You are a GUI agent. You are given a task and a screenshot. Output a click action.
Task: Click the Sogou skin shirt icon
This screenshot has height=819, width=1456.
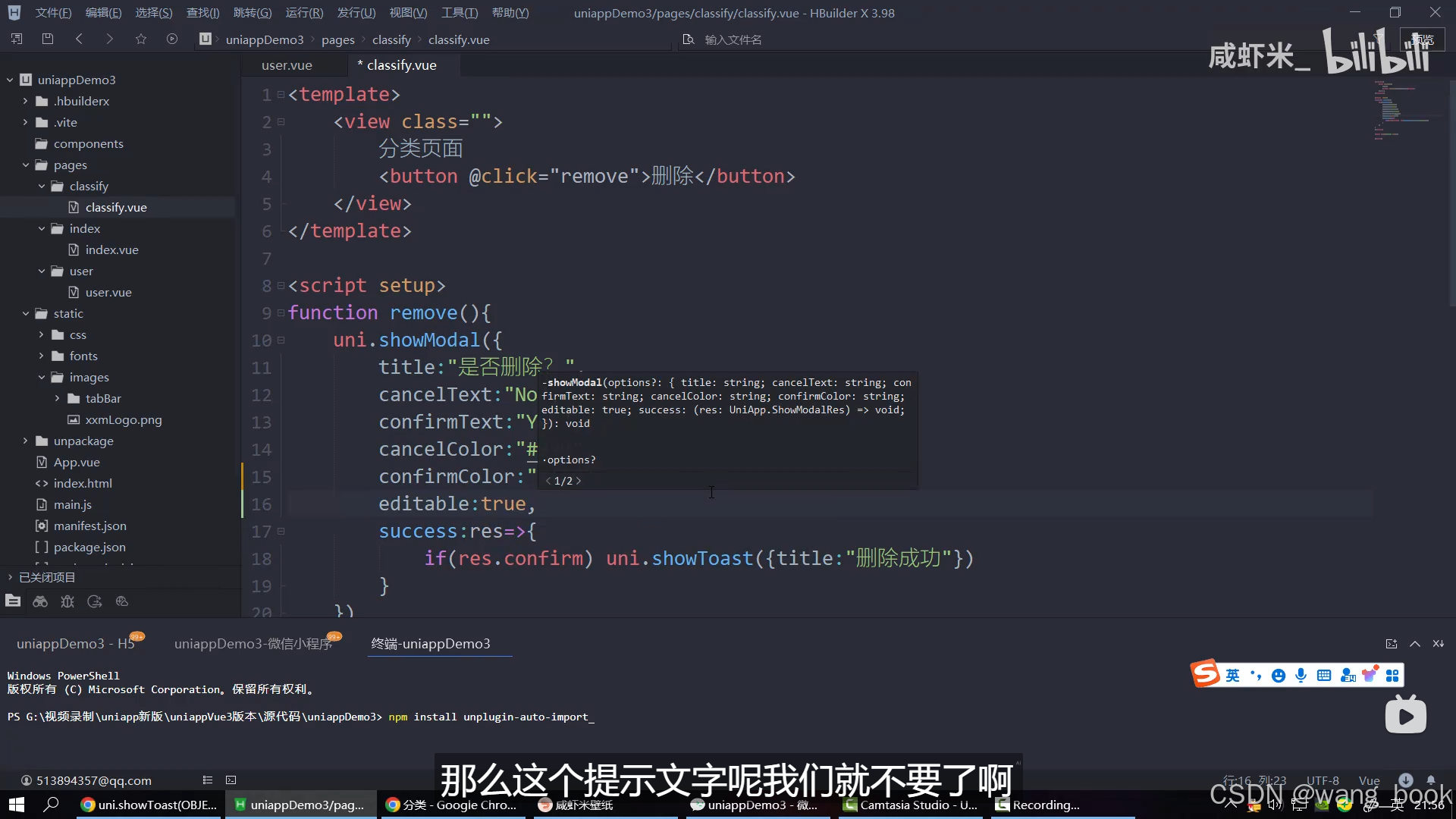coord(1370,675)
